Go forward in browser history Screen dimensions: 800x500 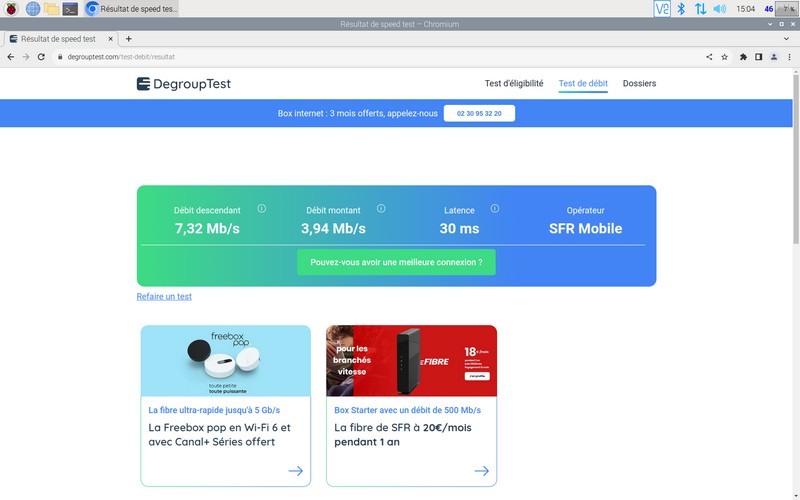26,57
